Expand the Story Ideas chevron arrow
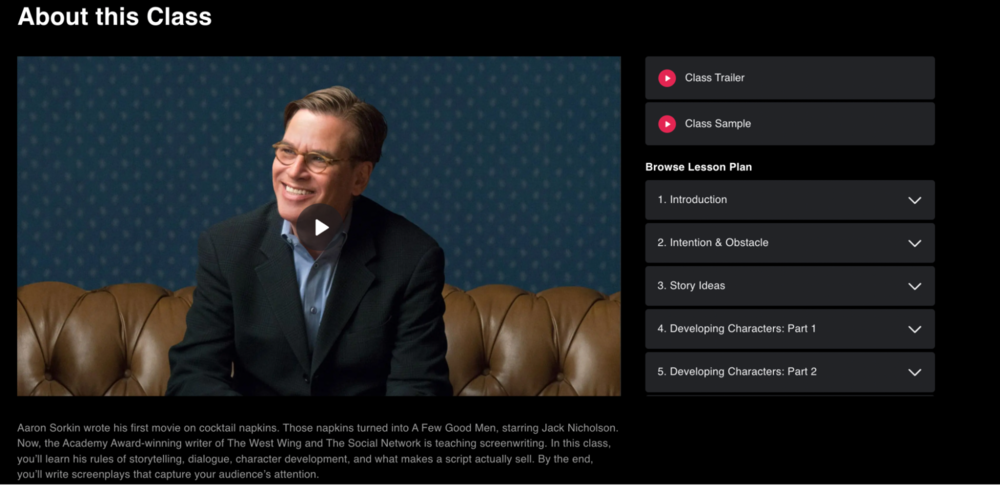 coord(915,287)
